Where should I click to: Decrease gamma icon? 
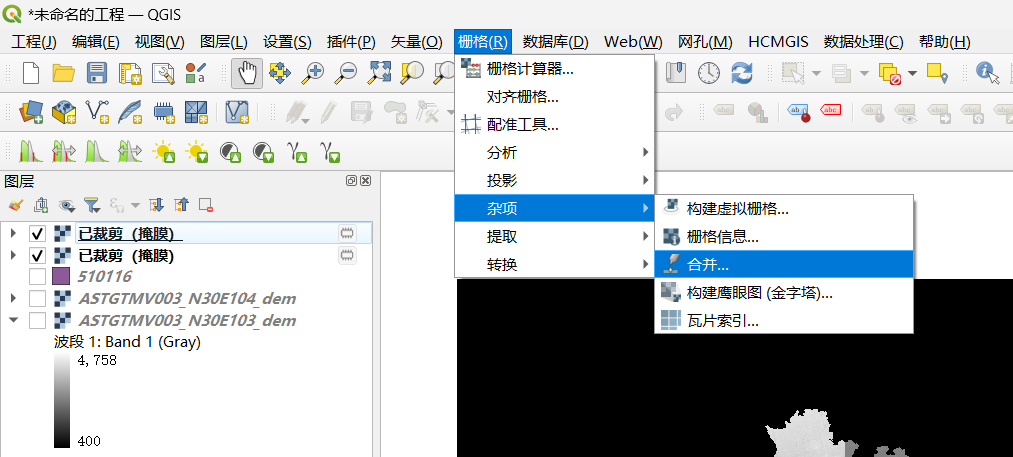pyautogui.click(x=331, y=152)
